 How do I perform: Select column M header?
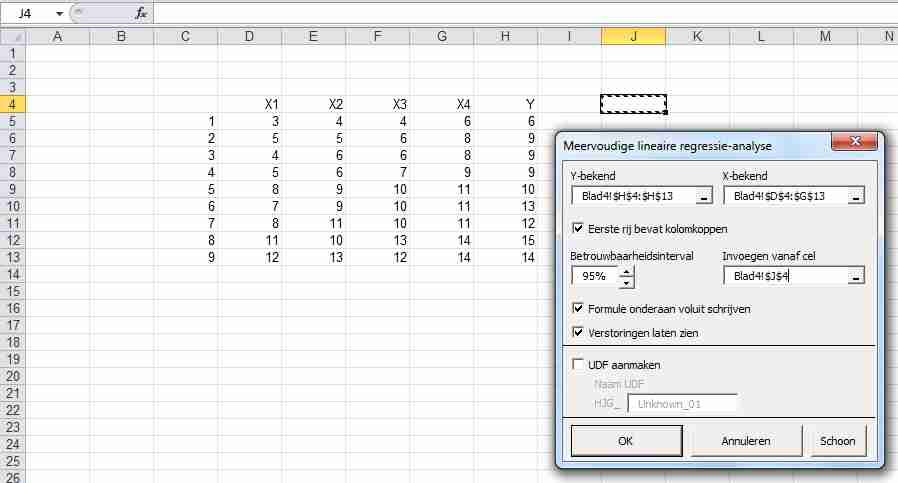pyautogui.click(x=825, y=37)
